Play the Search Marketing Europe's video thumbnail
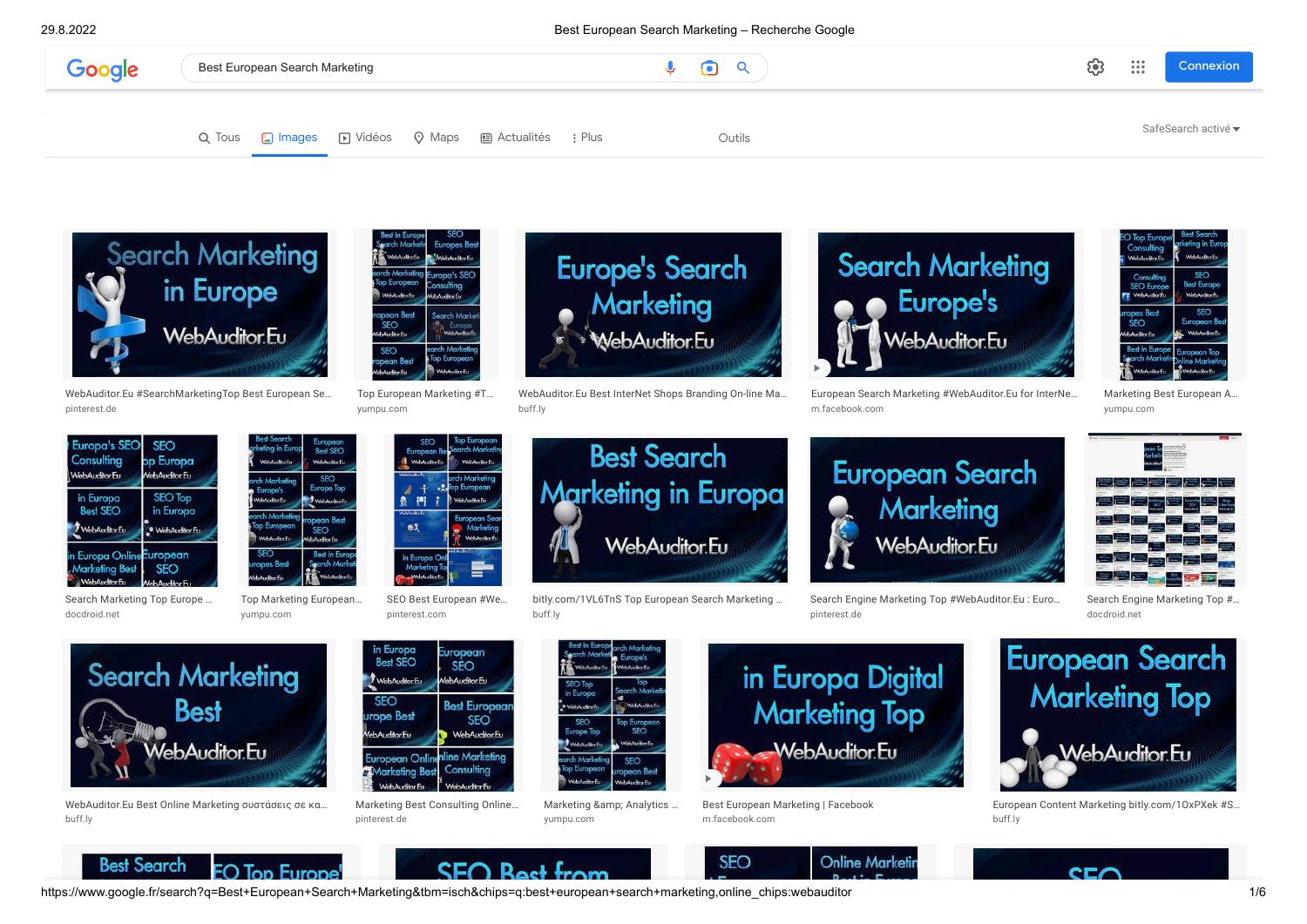This screenshot has height=924, width=1307. [817, 368]
